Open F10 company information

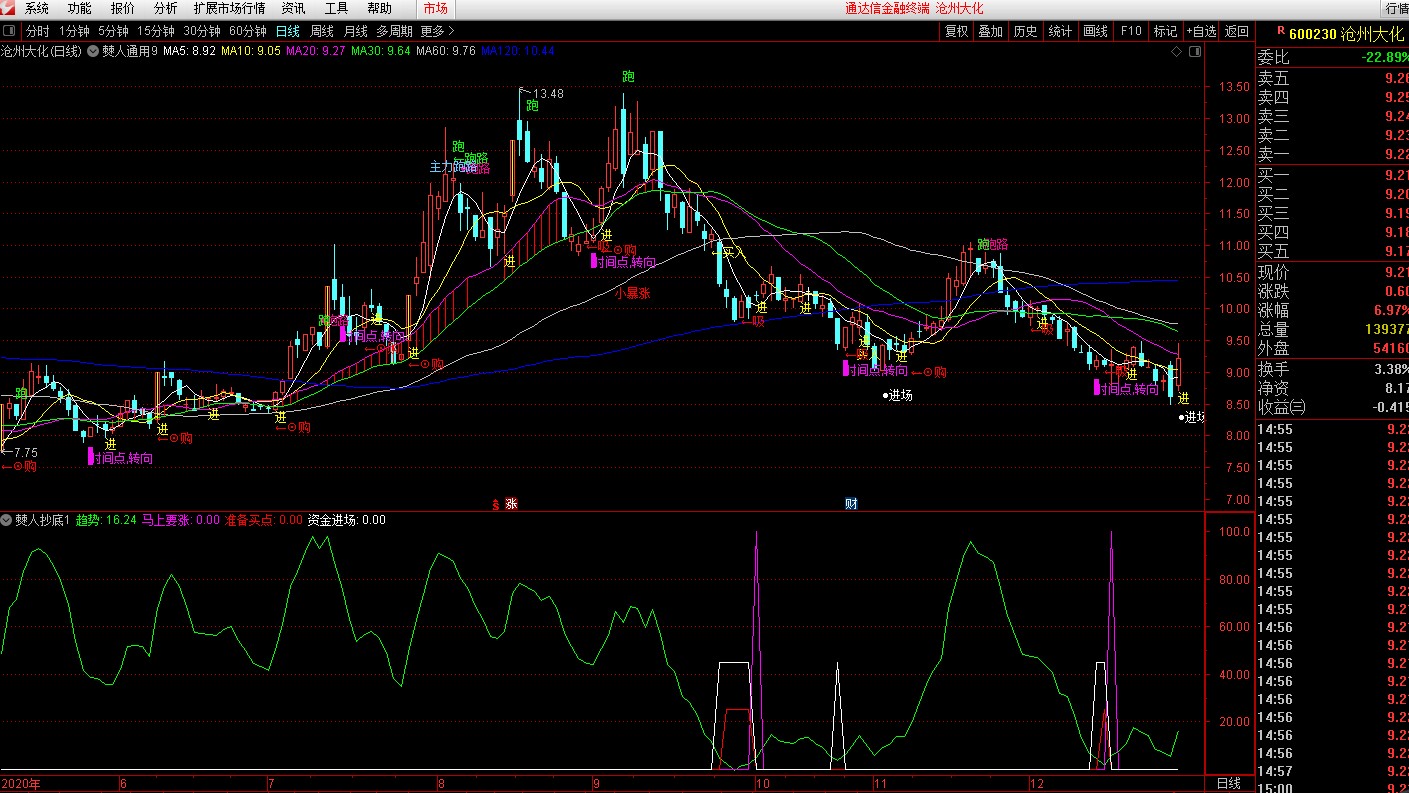coord(1130,31)
